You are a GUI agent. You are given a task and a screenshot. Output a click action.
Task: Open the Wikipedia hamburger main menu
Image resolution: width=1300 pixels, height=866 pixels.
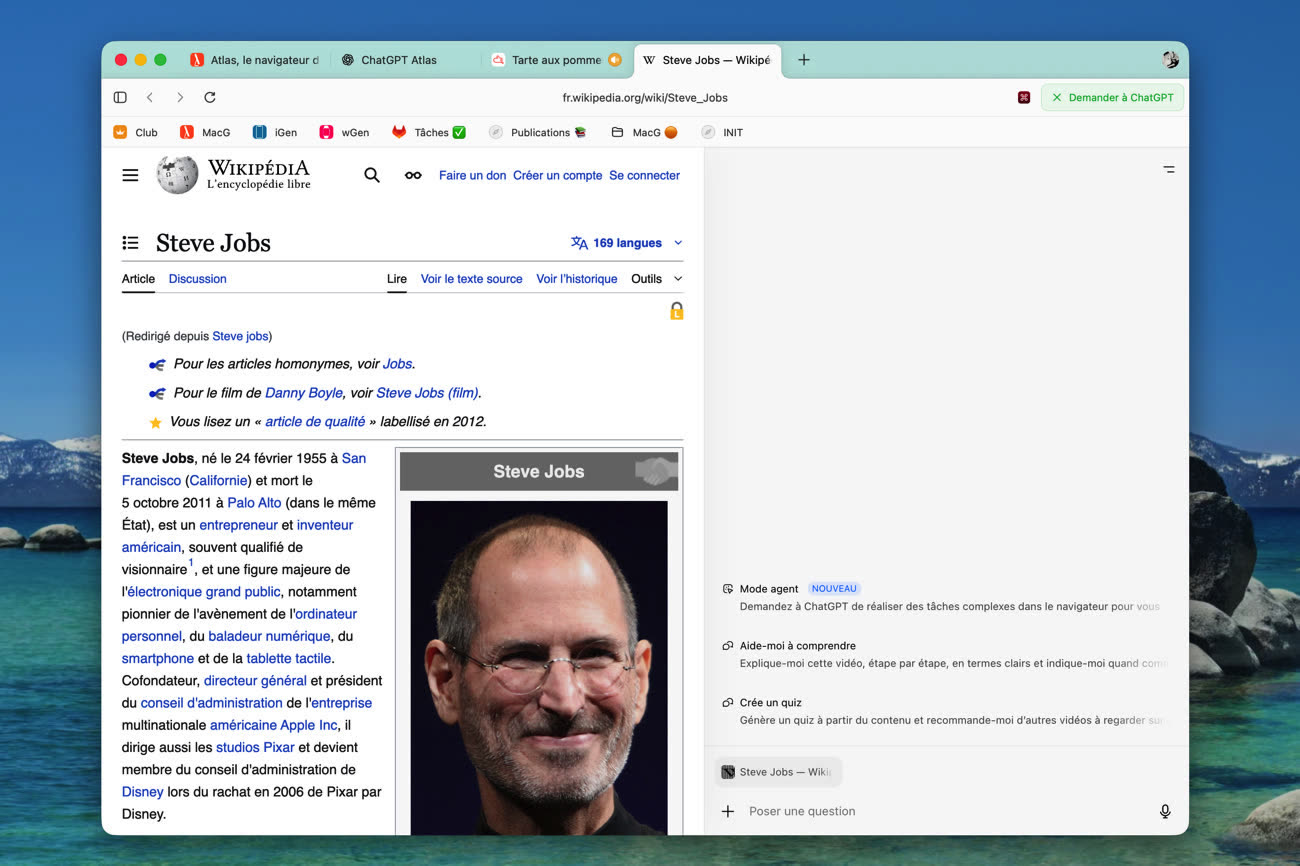(130, 175)
